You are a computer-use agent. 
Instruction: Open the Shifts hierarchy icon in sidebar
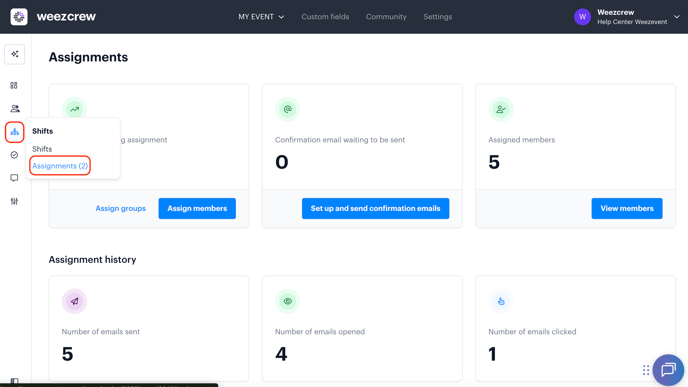14,132
